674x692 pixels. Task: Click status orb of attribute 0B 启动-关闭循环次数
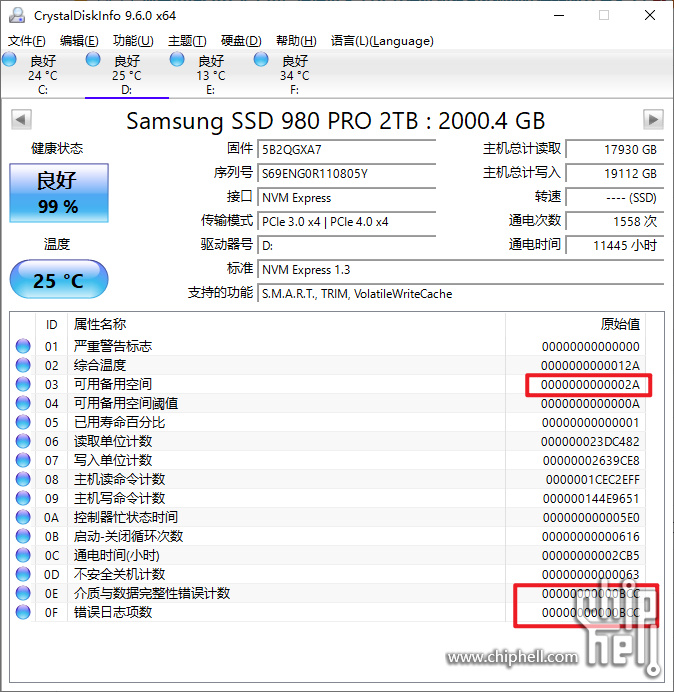coord(23,536)
